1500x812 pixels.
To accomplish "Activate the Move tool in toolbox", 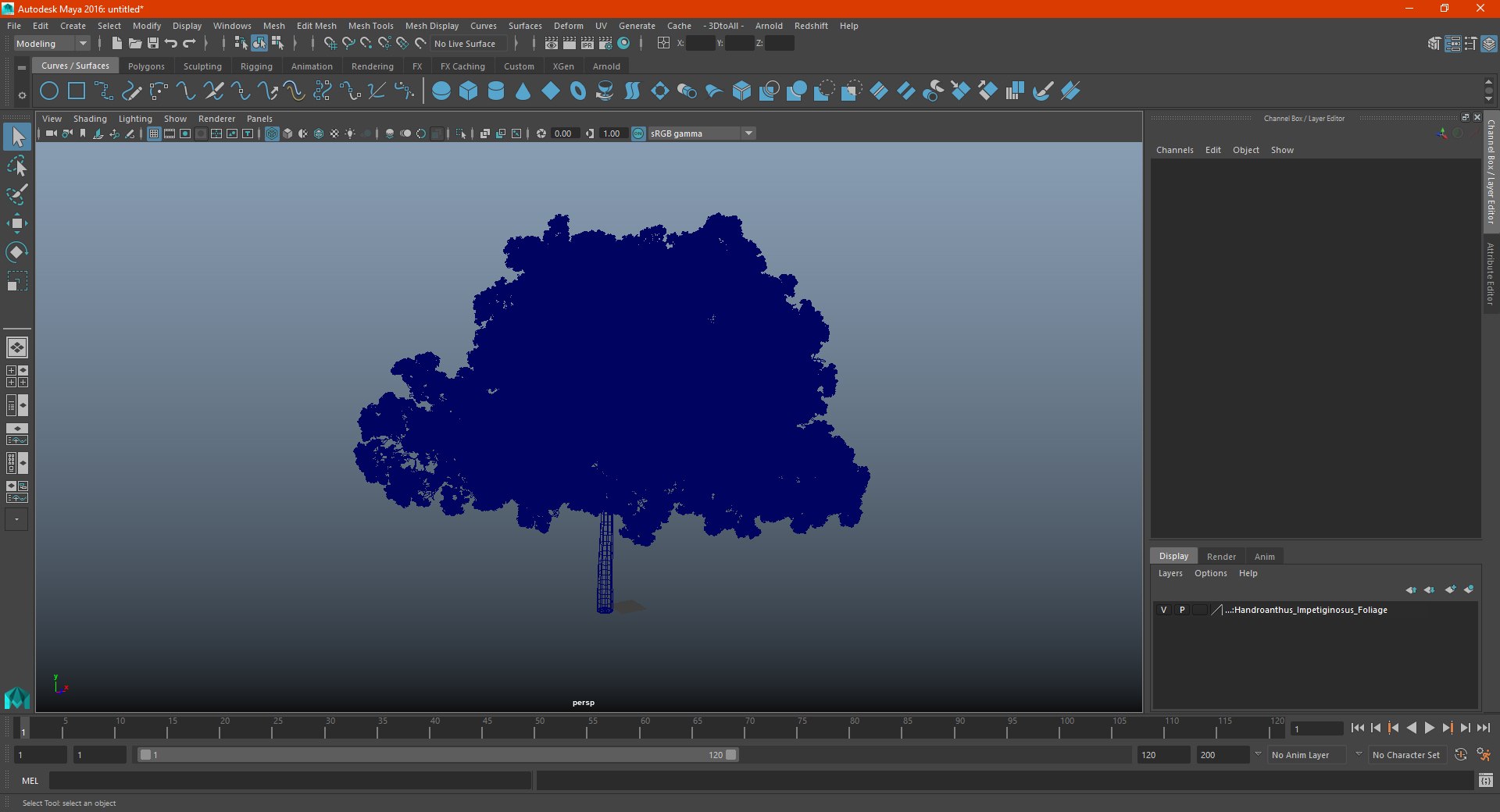I will tap(17, 223).
